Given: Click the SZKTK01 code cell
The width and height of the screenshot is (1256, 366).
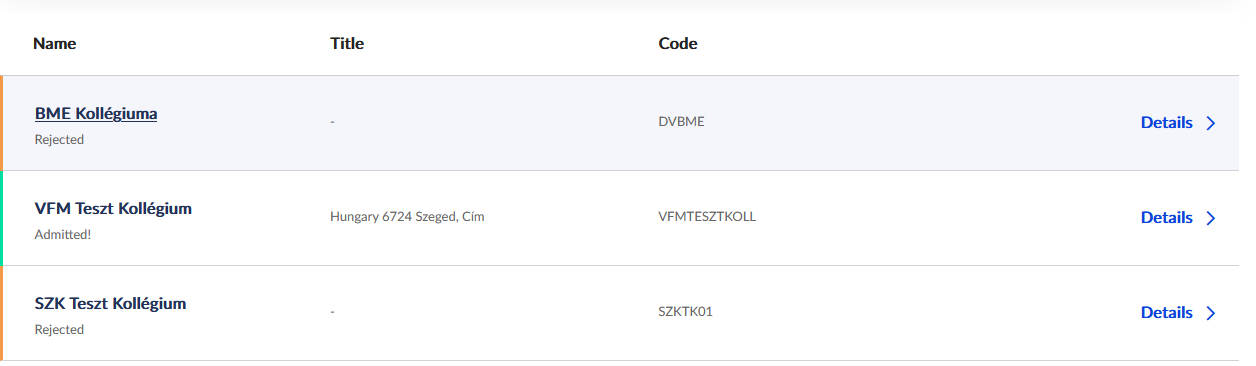Looking at the screenshot, I should [685, 311].
